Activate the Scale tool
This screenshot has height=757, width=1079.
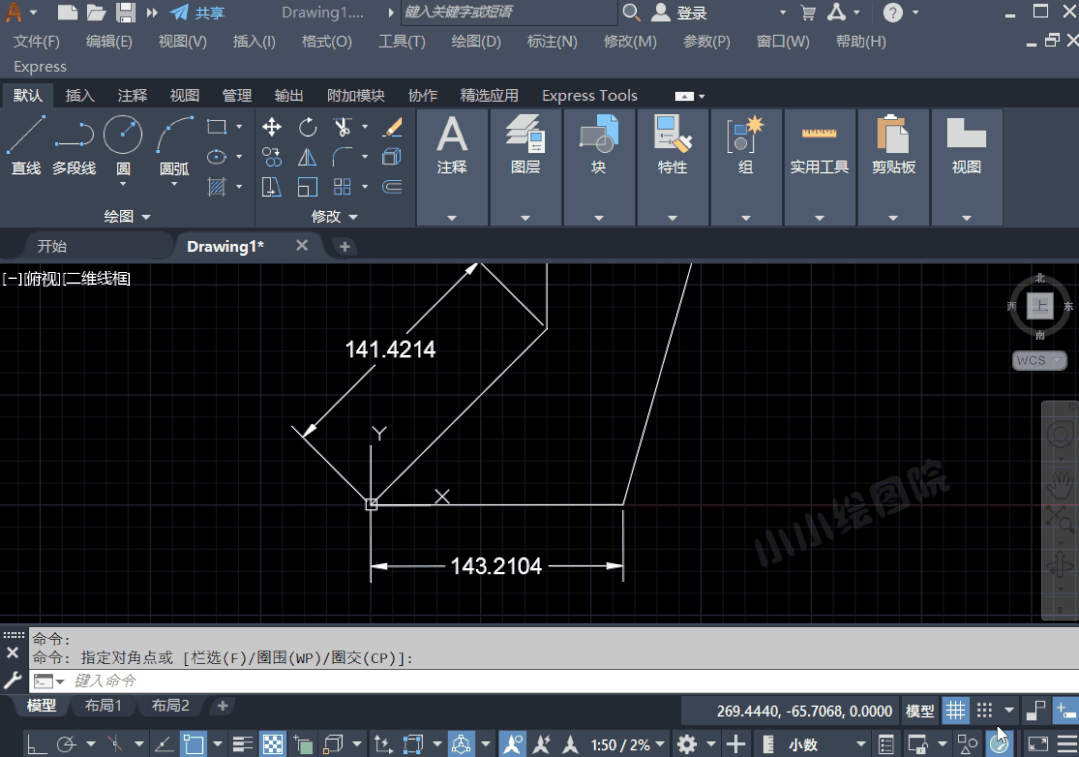pos(308,186)
